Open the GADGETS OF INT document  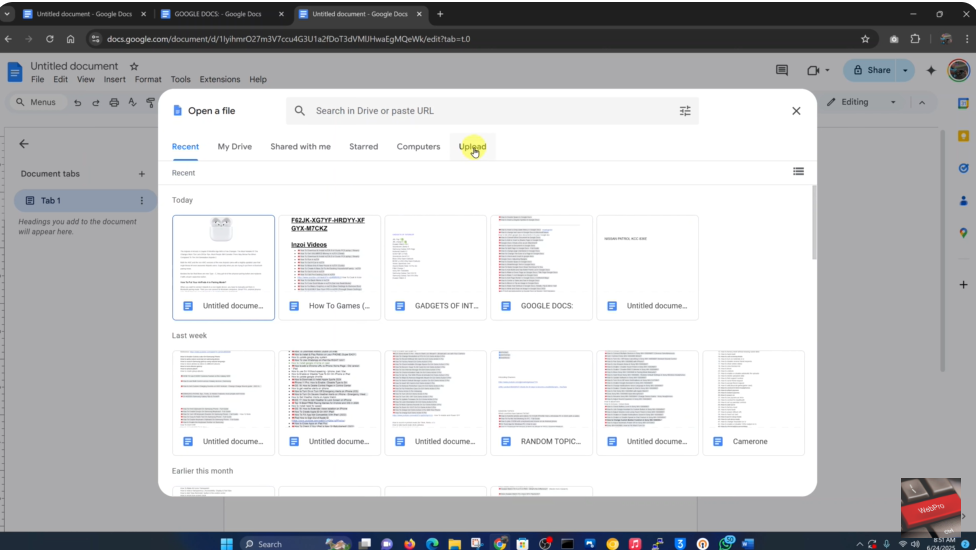tap(435, 268)
